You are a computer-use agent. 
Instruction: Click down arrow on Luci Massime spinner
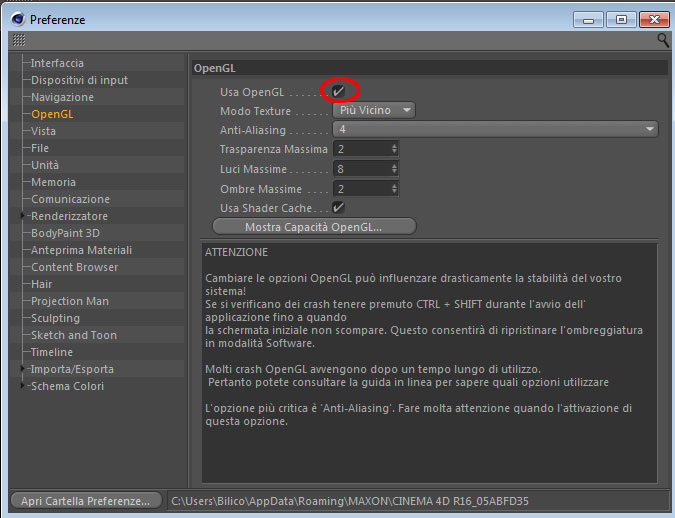[x=394, y=171]
